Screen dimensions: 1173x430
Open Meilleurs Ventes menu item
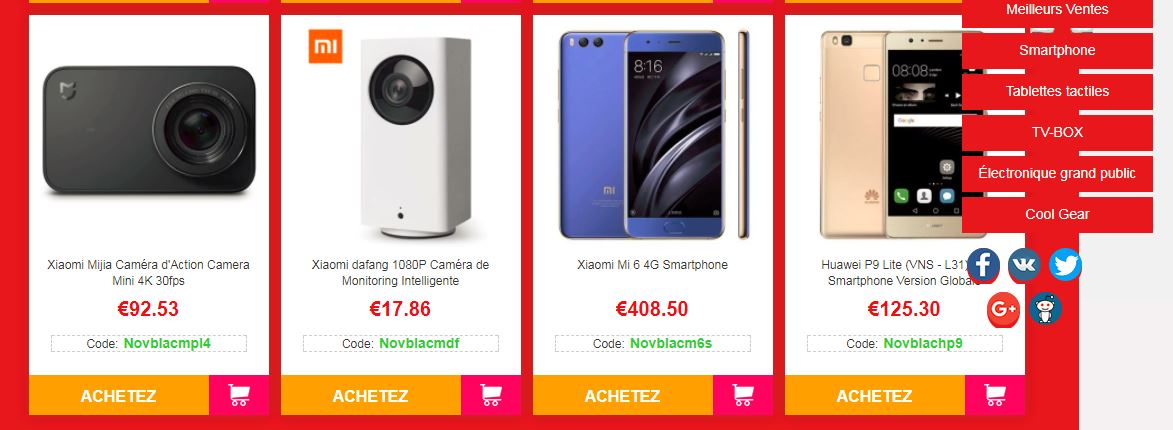tap(1057, 10)
